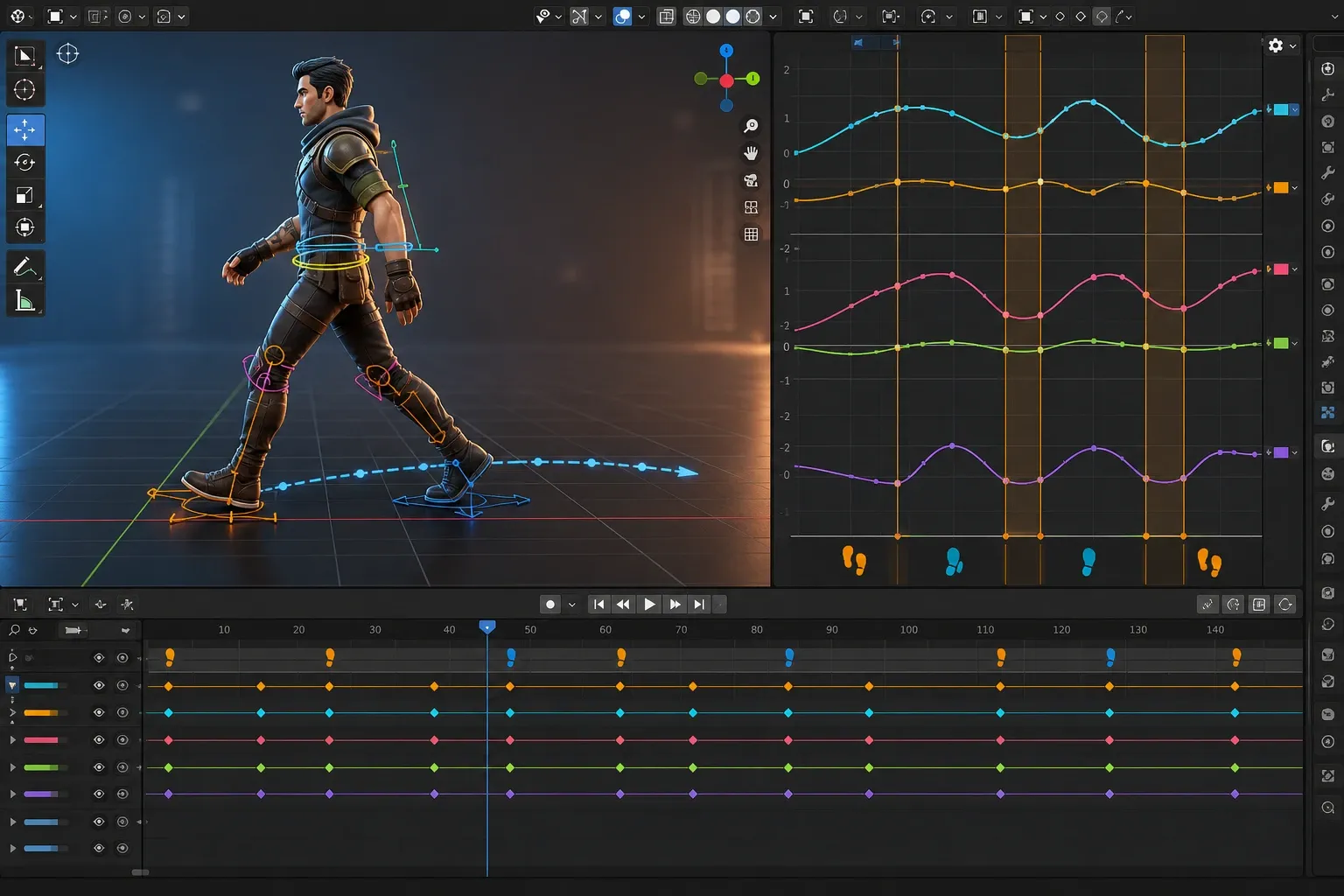The width and height of the screenshot is (1344, 896).
Task: Select the Scale tool
Action: [x=24, y=195]
